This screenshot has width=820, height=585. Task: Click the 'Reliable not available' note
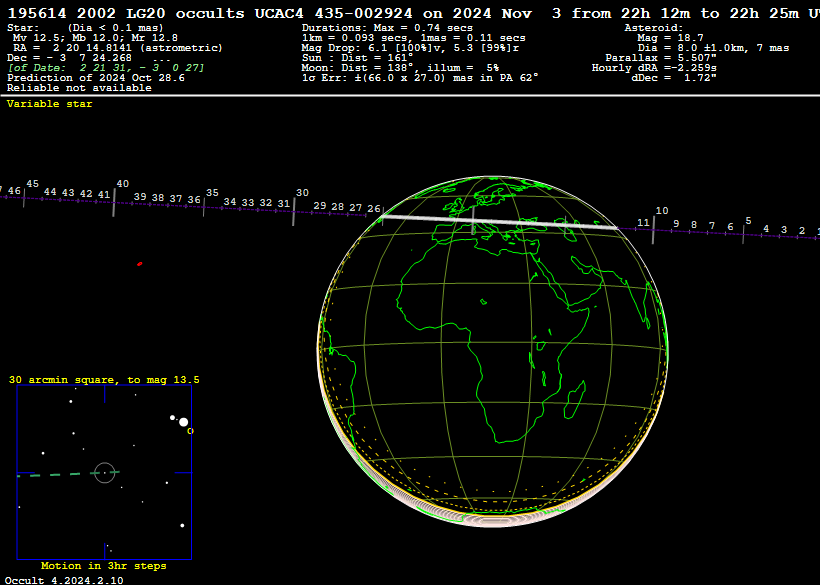79,88
